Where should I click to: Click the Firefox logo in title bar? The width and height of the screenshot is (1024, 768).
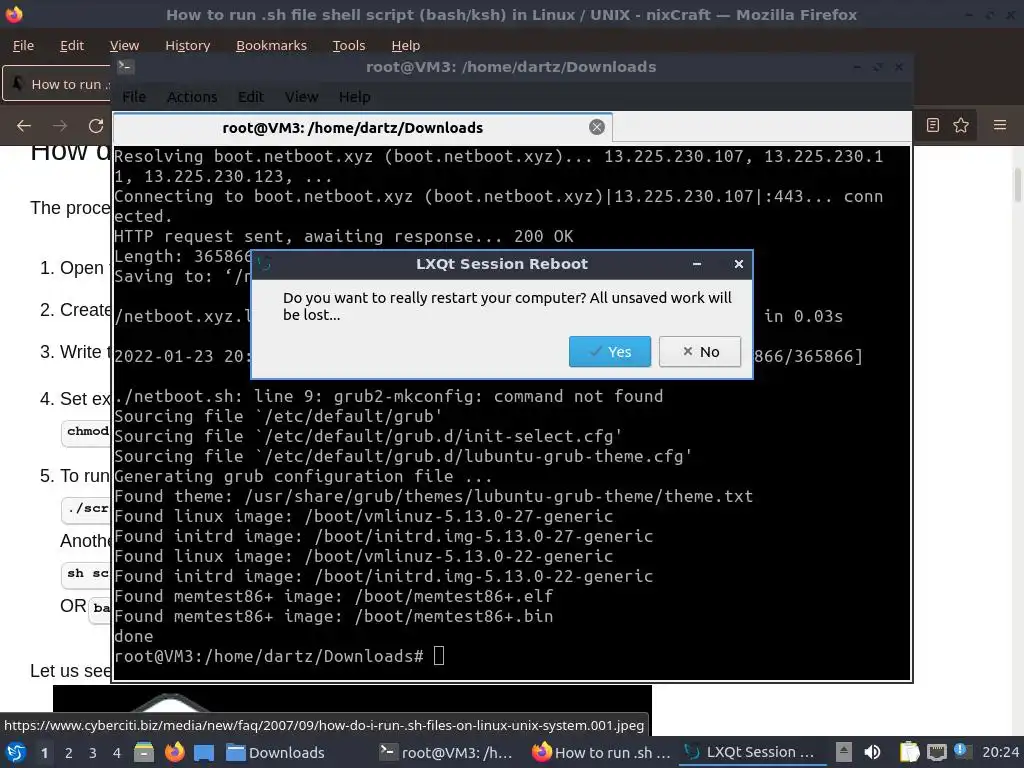coord(14,14)
